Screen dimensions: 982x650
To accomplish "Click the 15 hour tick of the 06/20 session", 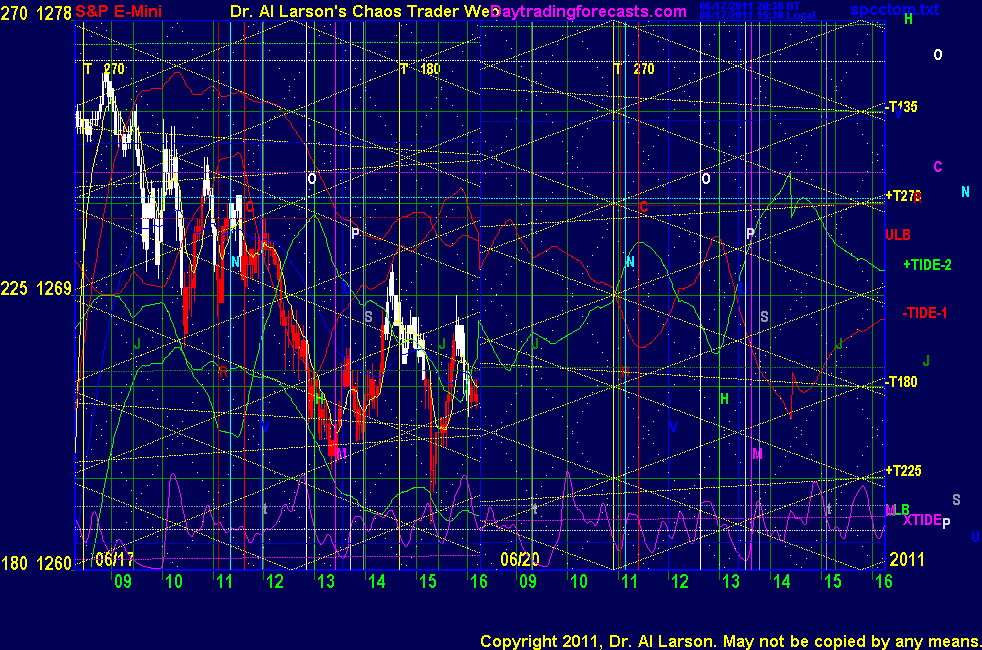I will tap(832, 582).
